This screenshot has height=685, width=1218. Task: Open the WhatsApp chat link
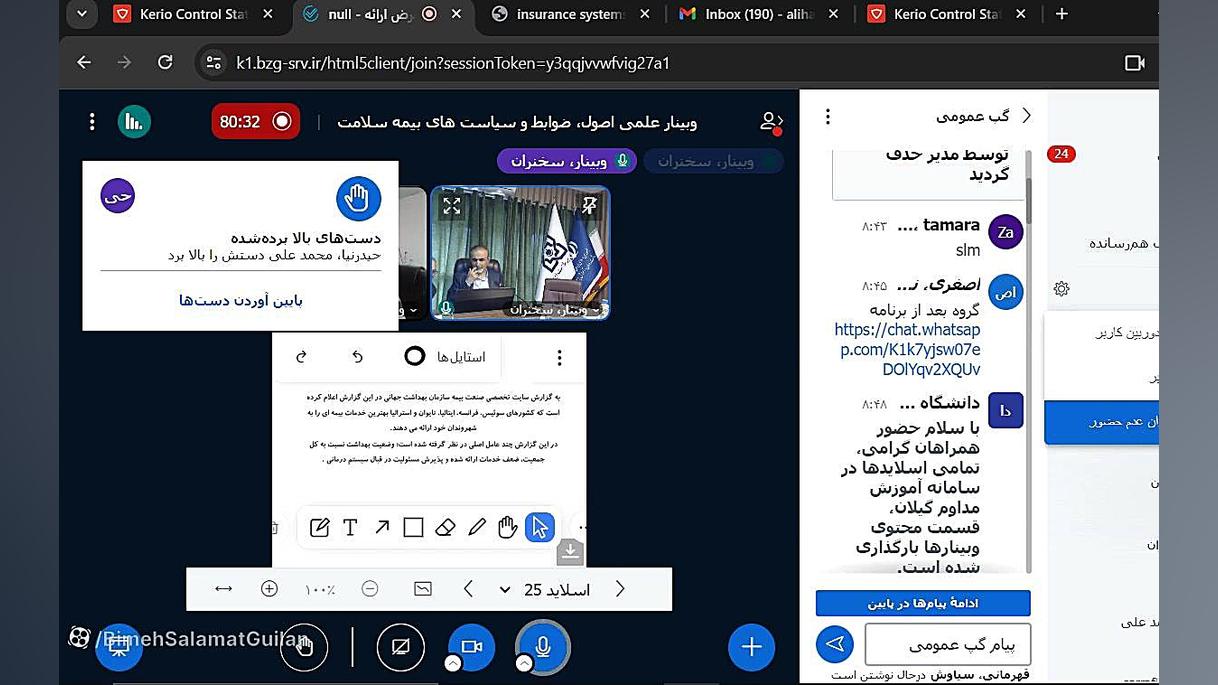(907, 349)
